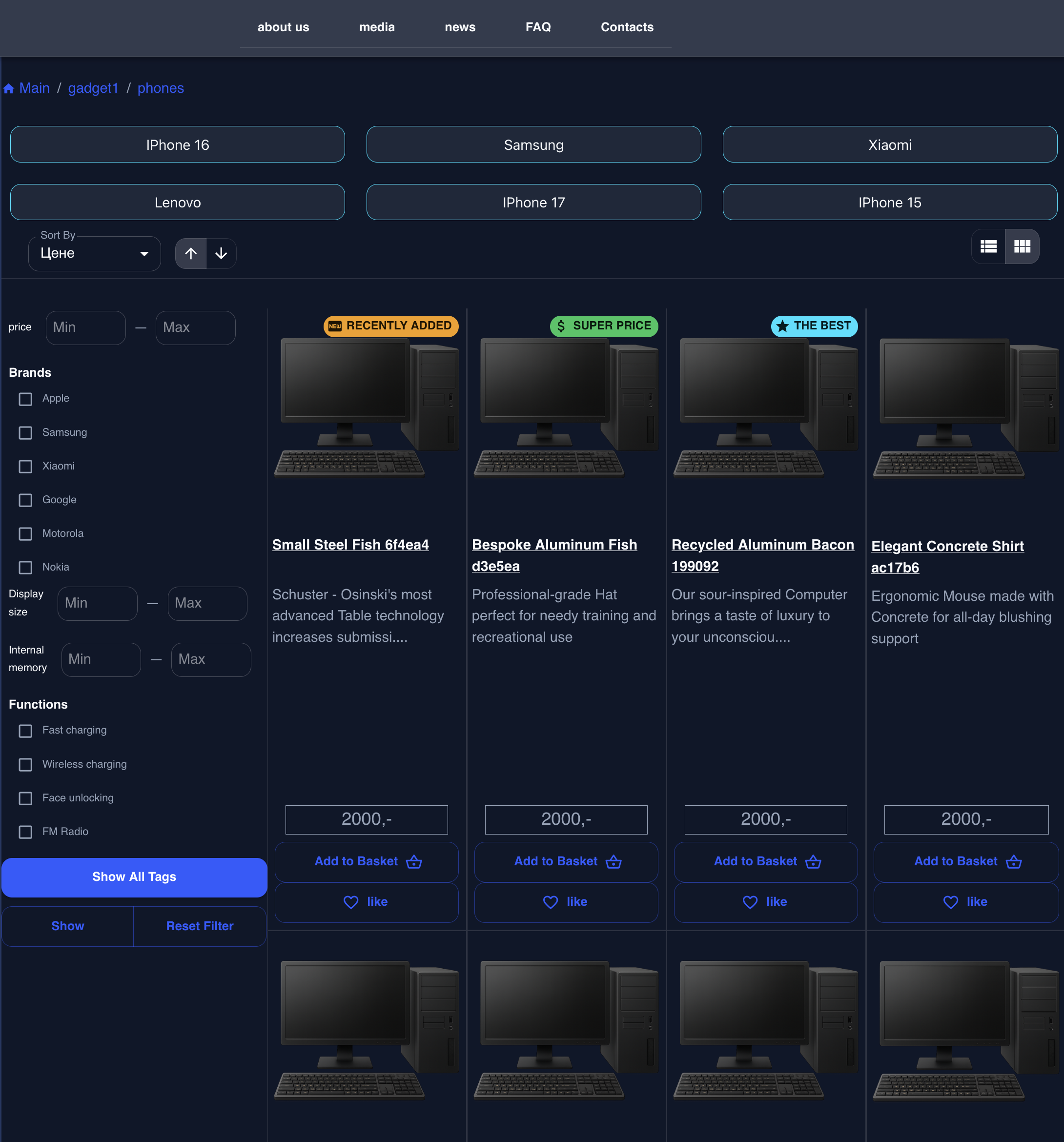Screen dimensions: 1064x1142
Task: Click Reset Filter button
Action: [200, 926]
